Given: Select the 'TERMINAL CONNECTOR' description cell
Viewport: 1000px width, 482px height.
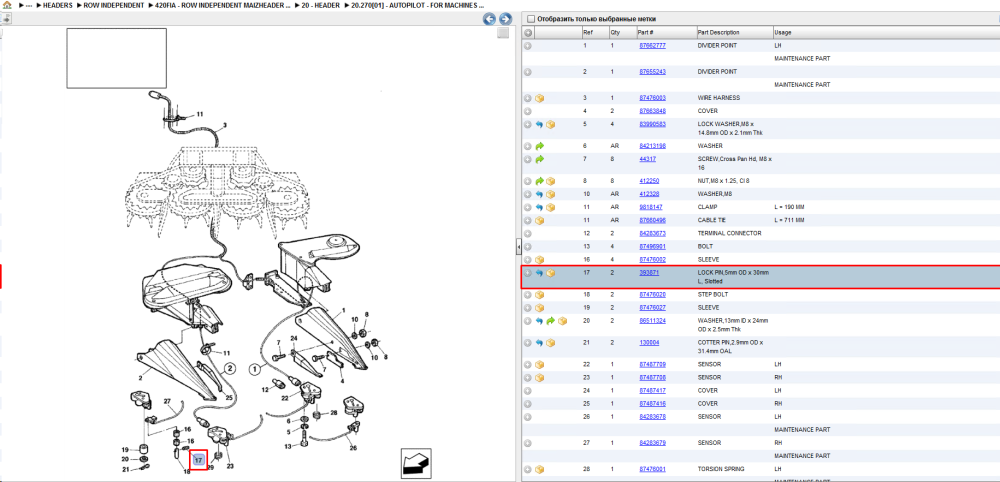Looking at the screenshot, I should (730, 233).
